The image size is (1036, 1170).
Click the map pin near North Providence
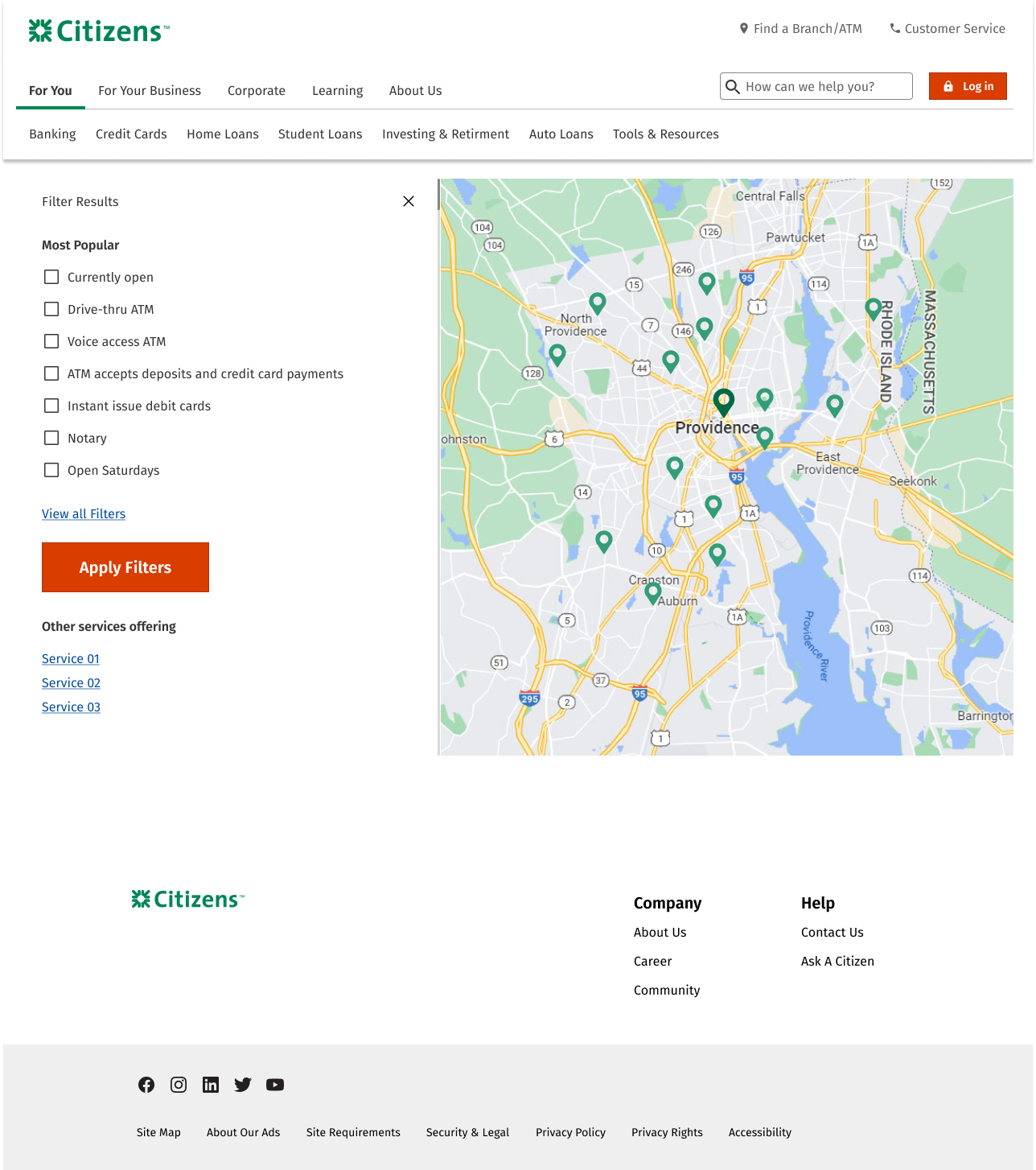pyautogui.click(x=597, y=302)
